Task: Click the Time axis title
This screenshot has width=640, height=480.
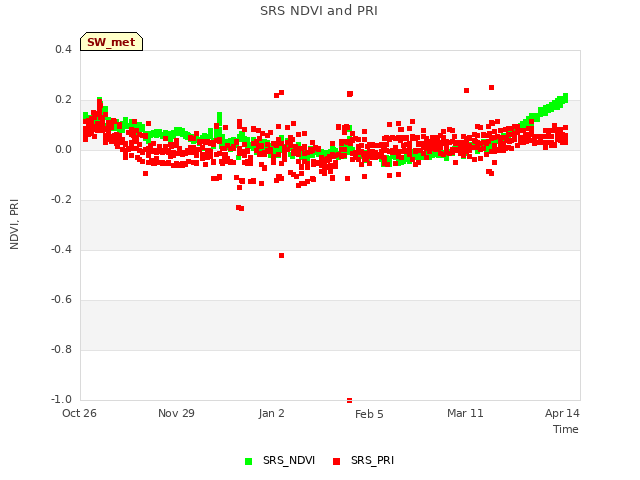Action: (x=566, y=429)
